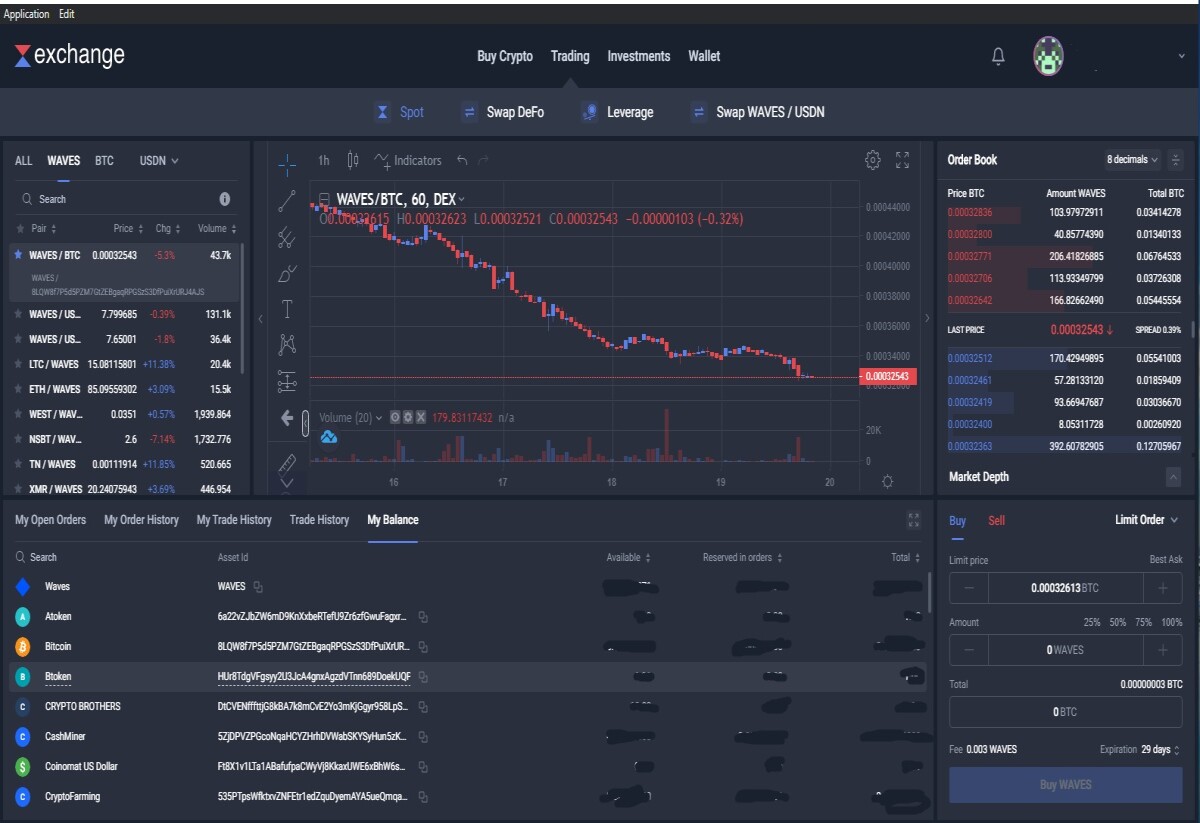
Task: Open the Application menu
Action: [26, 14]
